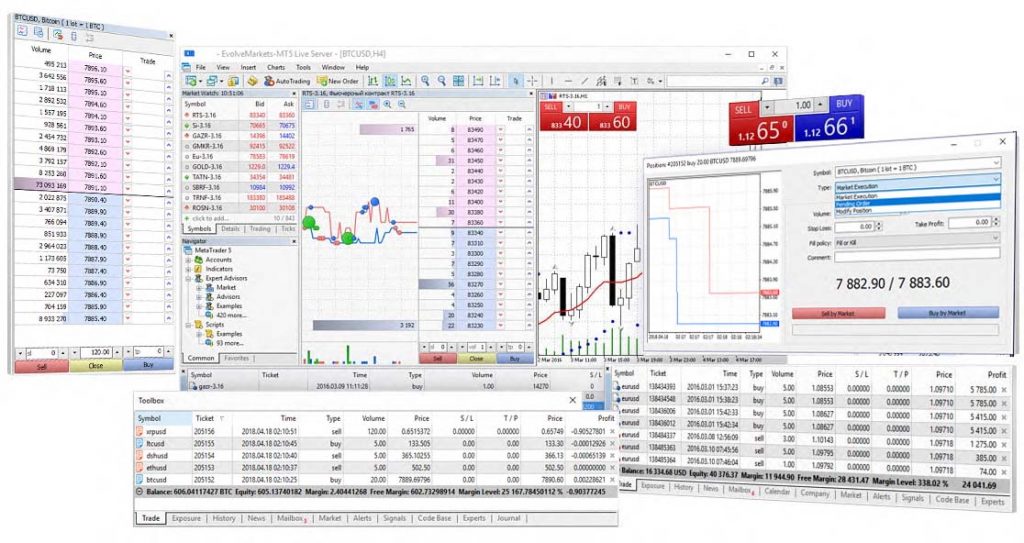Viewport: 1024px width, 543px height.
Task: Open the new chart icon dropdown
Action: click(194, 81)
